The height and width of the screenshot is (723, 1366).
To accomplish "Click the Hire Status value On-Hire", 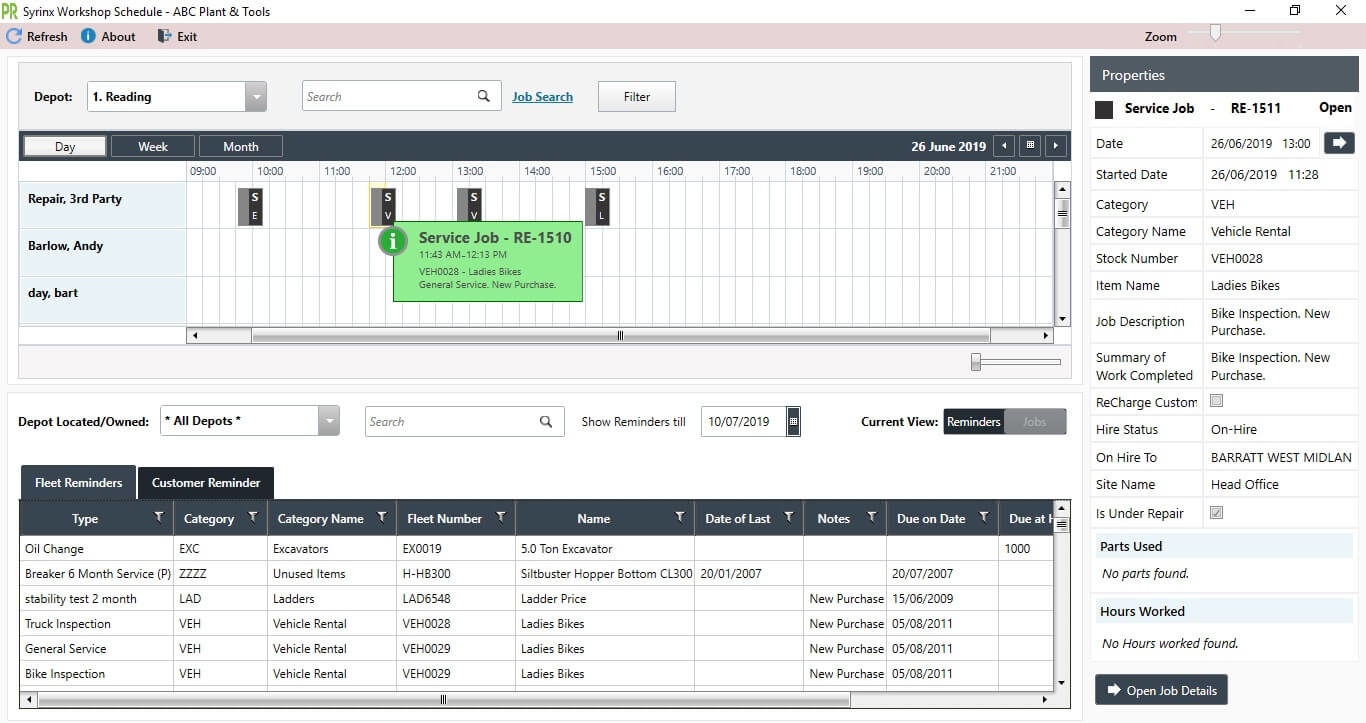I will pyautogui.click(x=1234, y=429).
